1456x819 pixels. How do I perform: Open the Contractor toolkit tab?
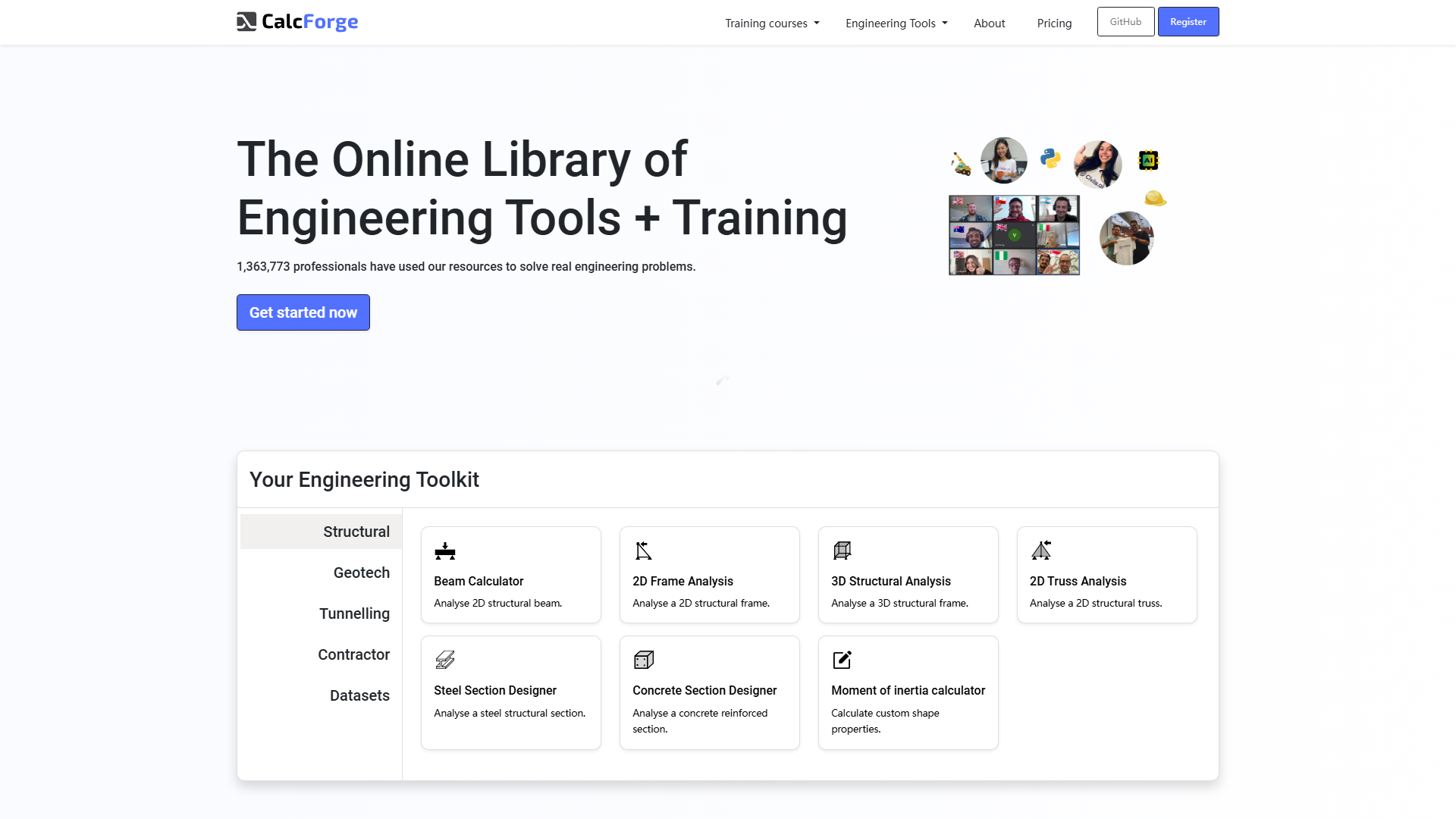353,654
